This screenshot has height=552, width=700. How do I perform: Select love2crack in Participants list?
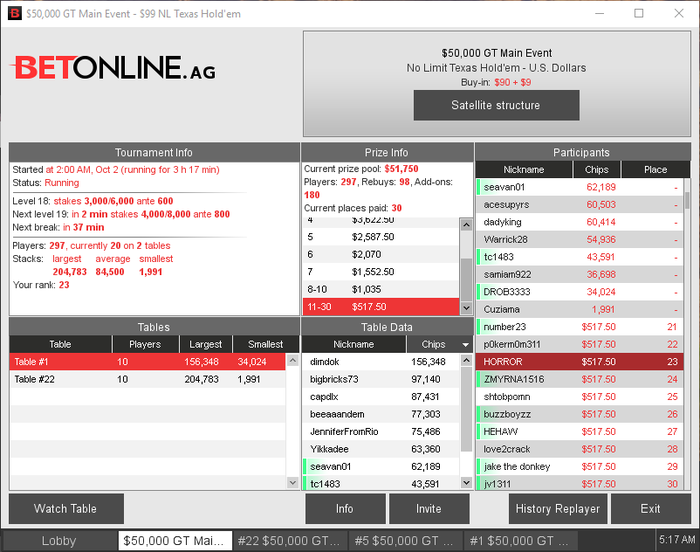579,449
